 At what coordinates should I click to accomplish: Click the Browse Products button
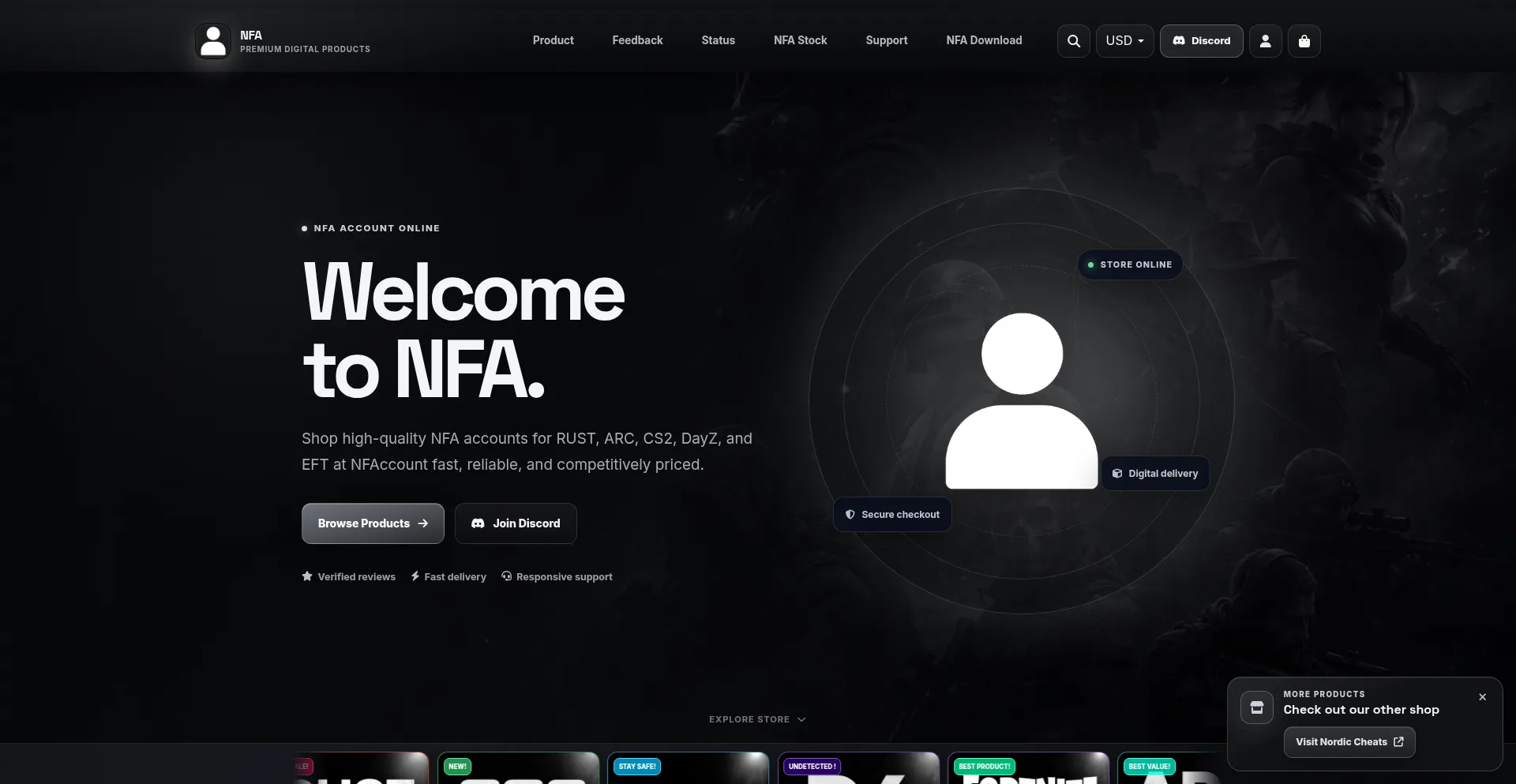pyautogui.click(x=373, y=523)
